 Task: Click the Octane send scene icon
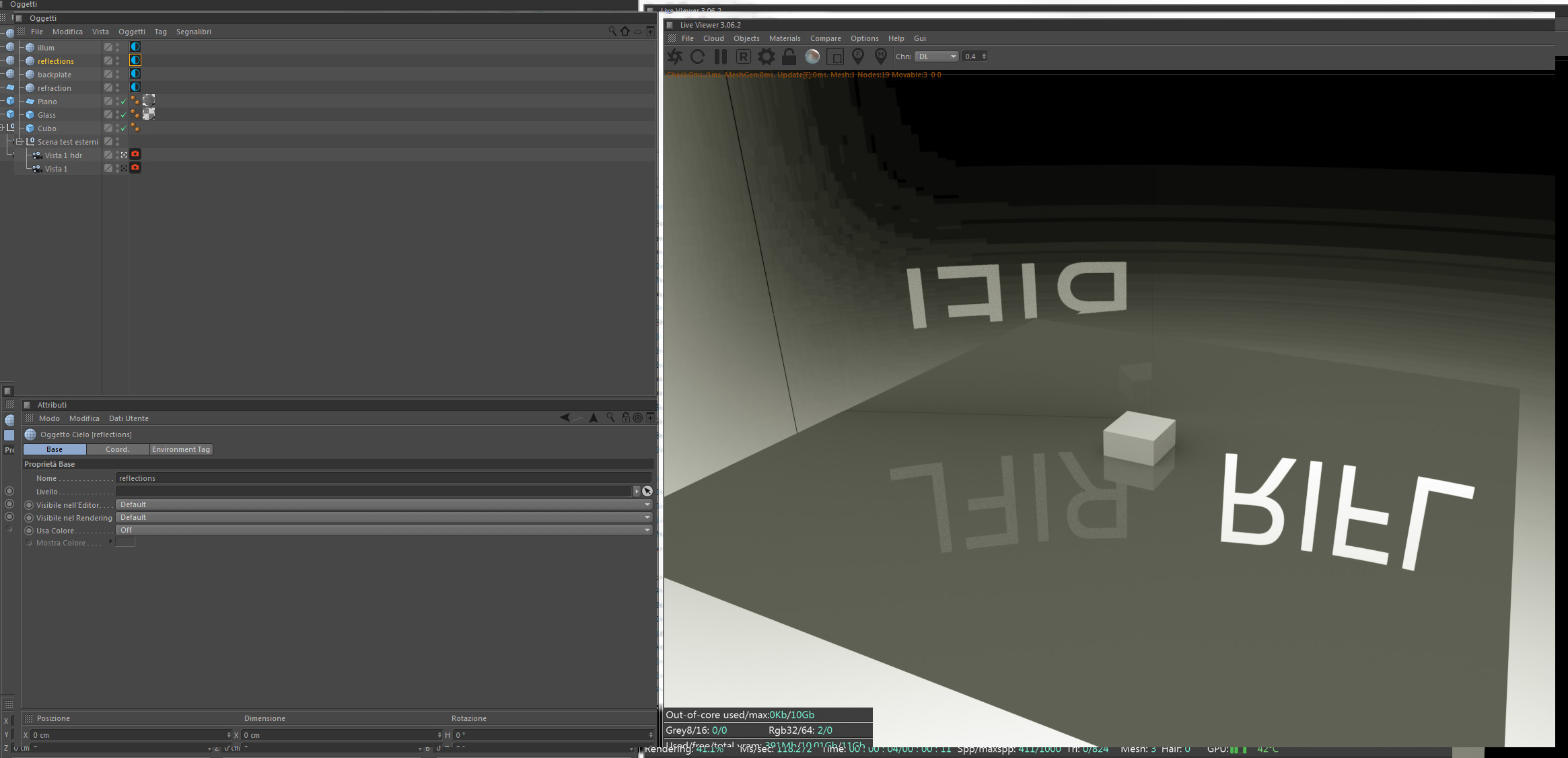(x=674, y=56)
